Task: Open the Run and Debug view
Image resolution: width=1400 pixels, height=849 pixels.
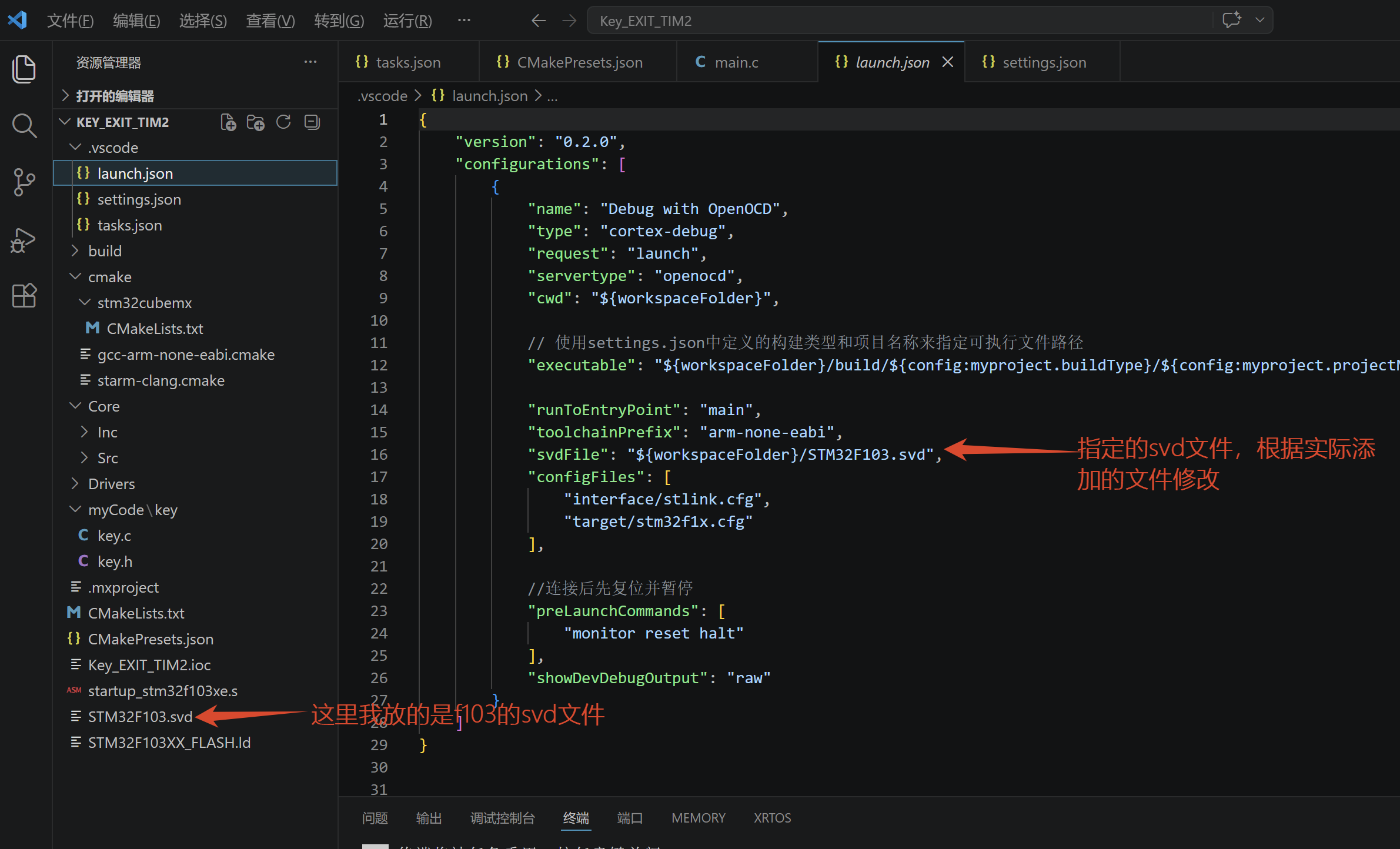Action: tap(24, 239)
